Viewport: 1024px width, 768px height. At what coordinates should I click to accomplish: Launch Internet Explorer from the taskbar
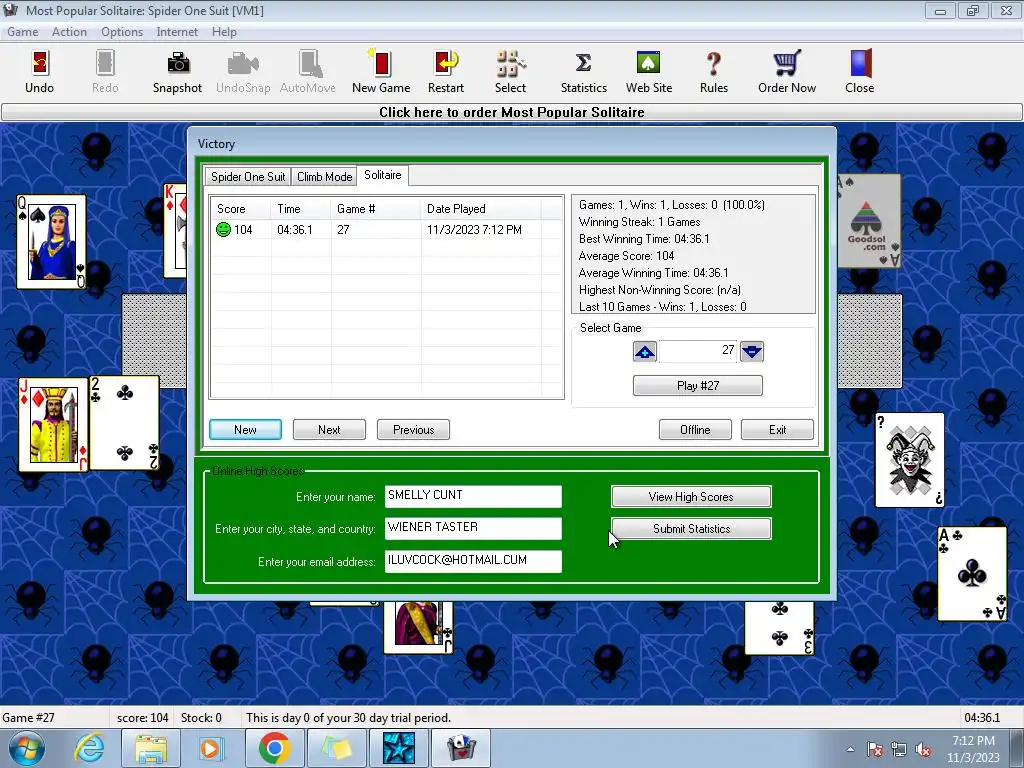point(89,748)
